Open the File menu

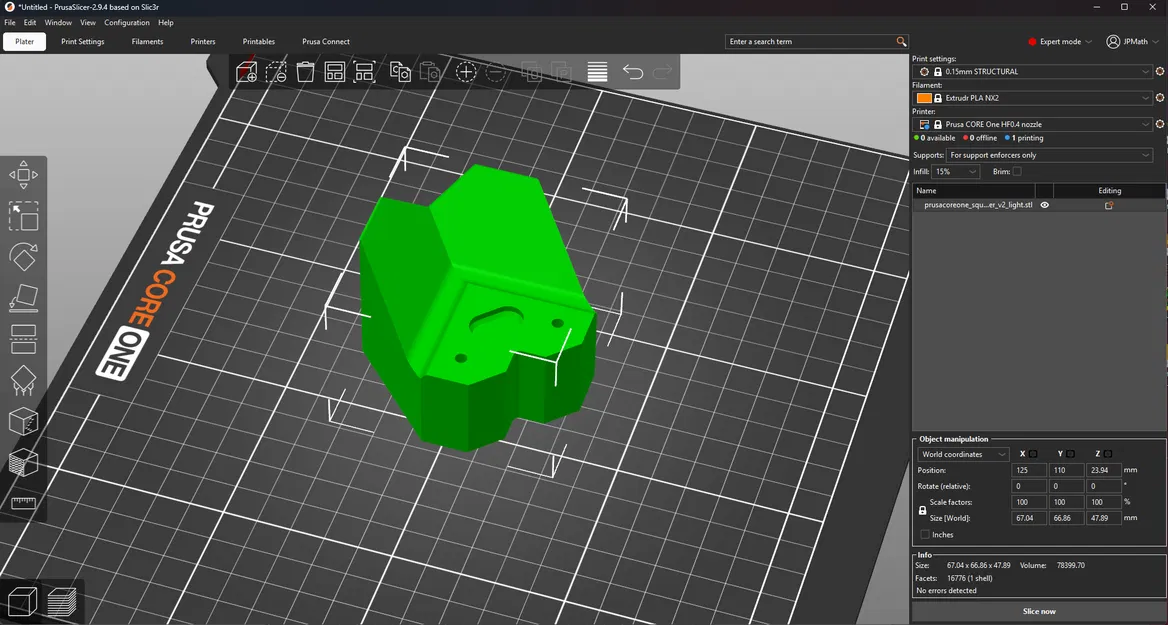pyautogui.click(x=10, y=22)
